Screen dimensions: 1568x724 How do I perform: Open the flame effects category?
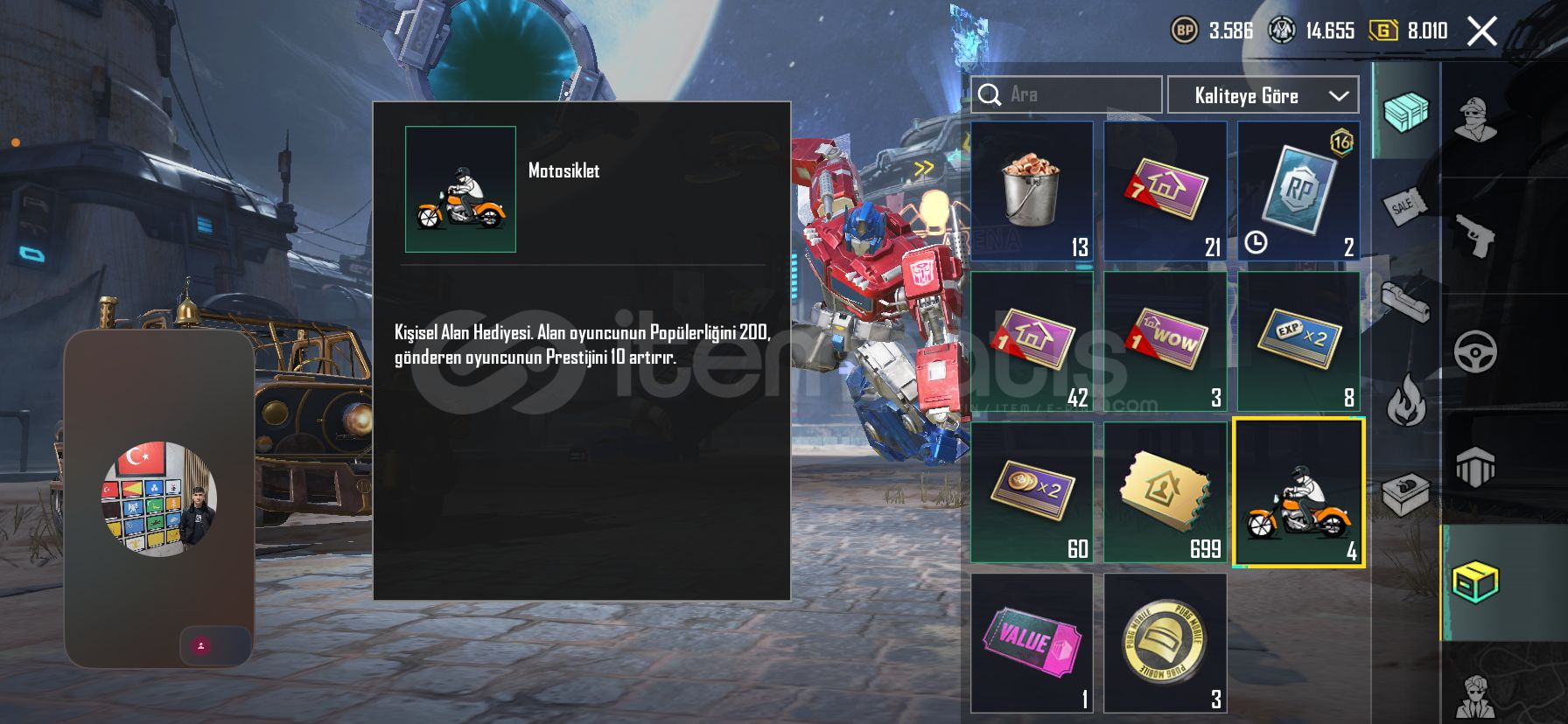click(1405, 399)
